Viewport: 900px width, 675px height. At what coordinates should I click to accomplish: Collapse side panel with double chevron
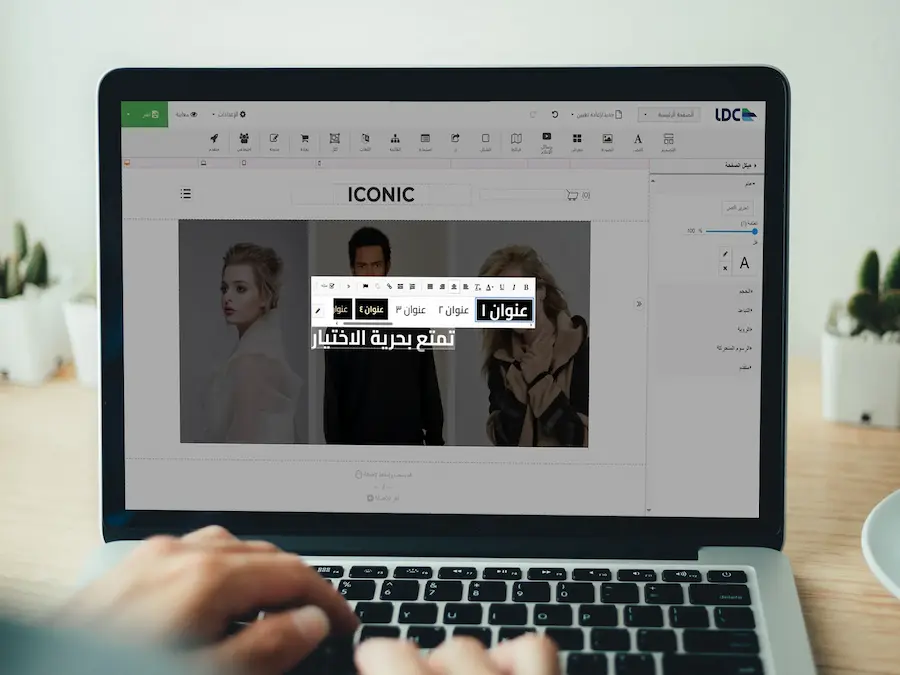(x=639, y=304)
